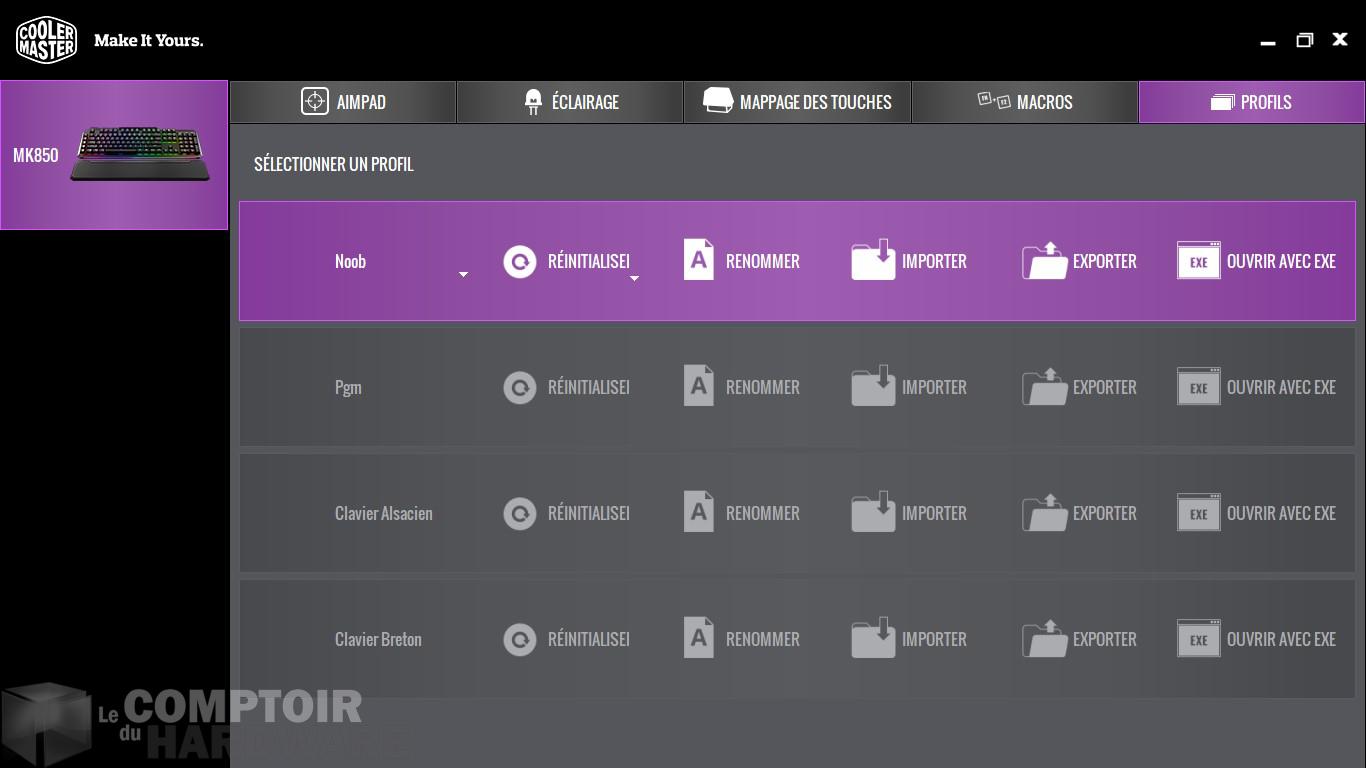Click the EXE icon to open Noob with executable
Viewport: 1366px width, 768px height.
(x=1198, y=261)
